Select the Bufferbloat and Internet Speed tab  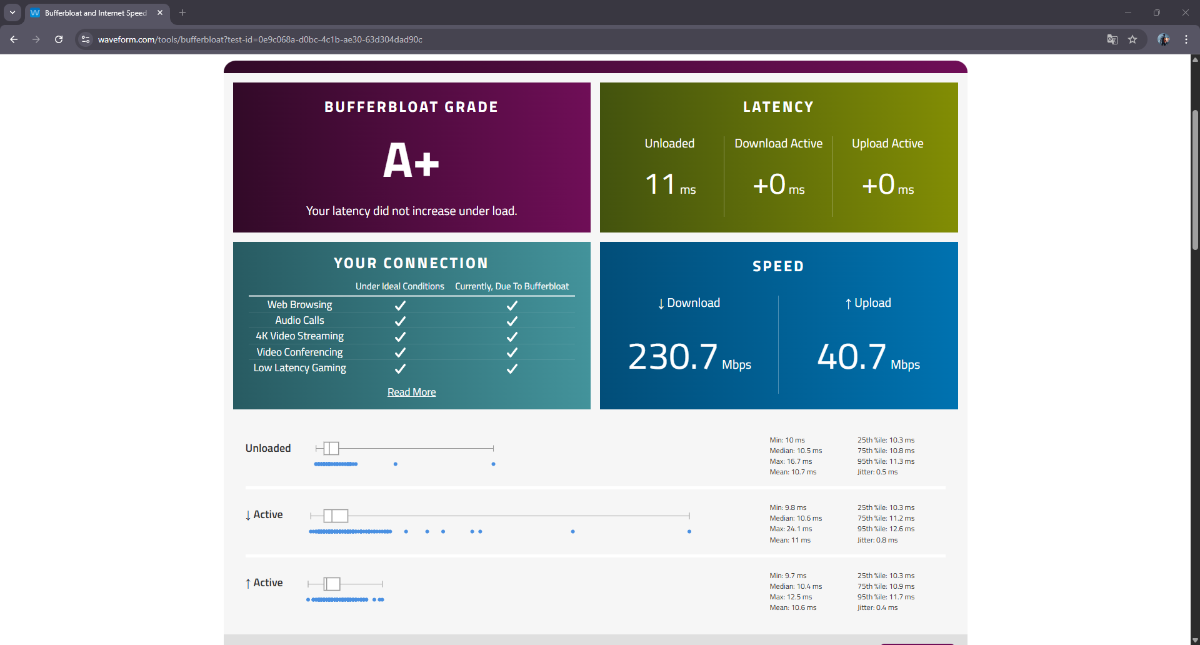coord(95,12)
